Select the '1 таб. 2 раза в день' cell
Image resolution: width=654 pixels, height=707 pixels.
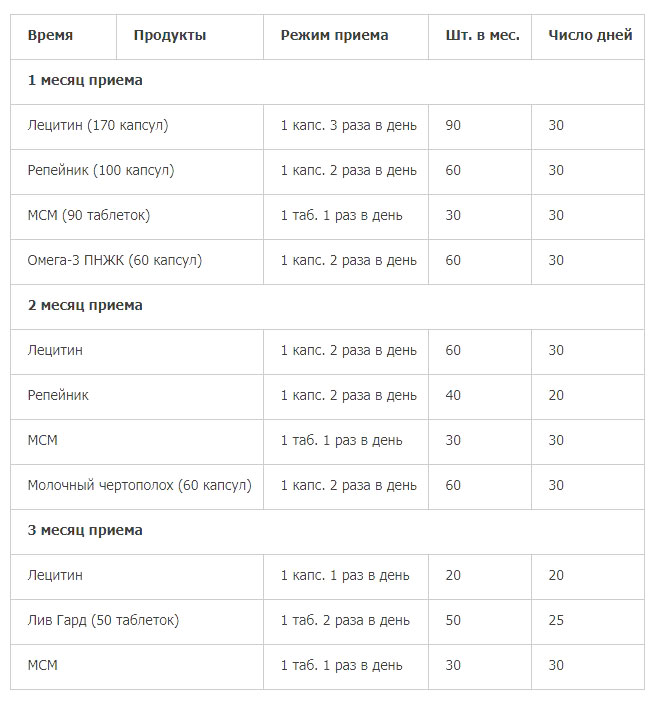(346, 622)
